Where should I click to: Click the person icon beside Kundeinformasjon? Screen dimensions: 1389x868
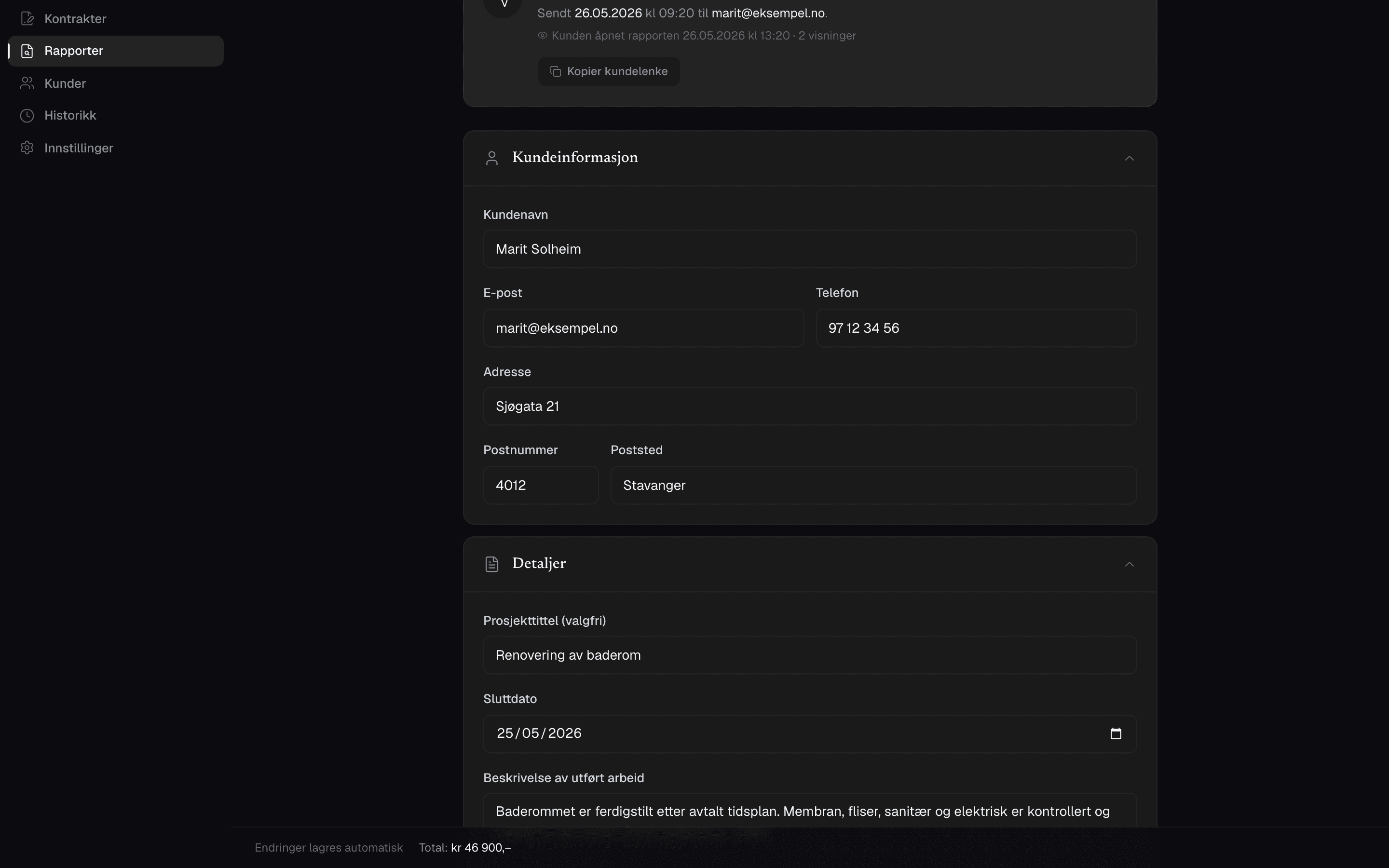coord(492,158)
